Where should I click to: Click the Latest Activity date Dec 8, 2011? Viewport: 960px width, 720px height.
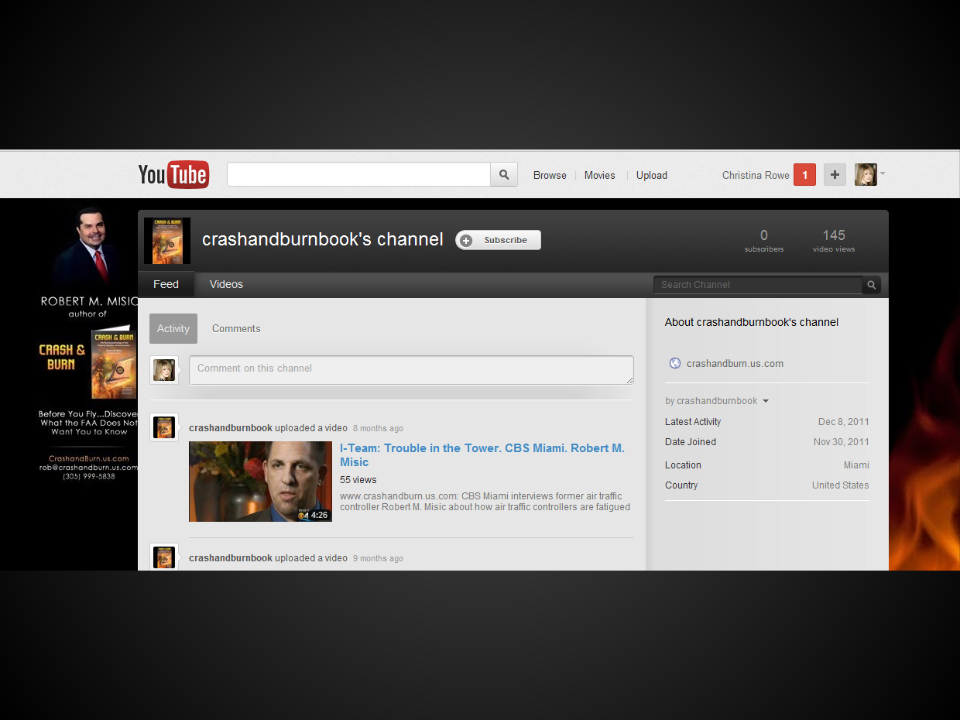click(x=844, y=421)
